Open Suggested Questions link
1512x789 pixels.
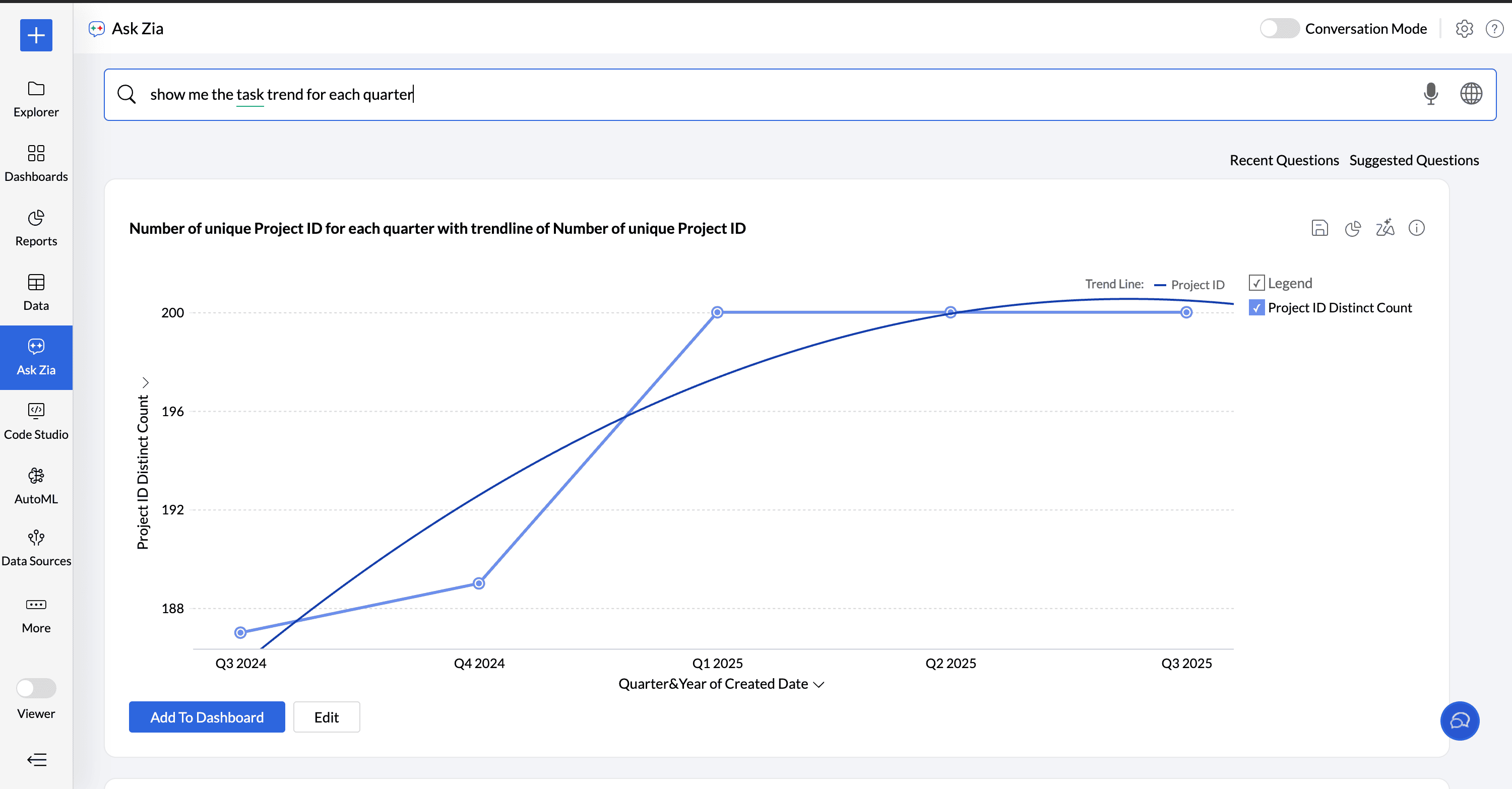tap(1413, 160)
